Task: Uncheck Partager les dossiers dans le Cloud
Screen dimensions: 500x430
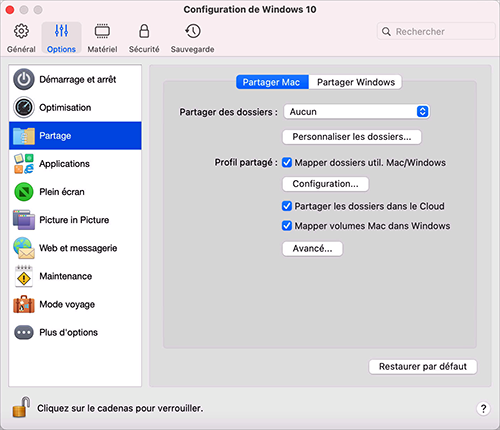Action: click(287, 206)
